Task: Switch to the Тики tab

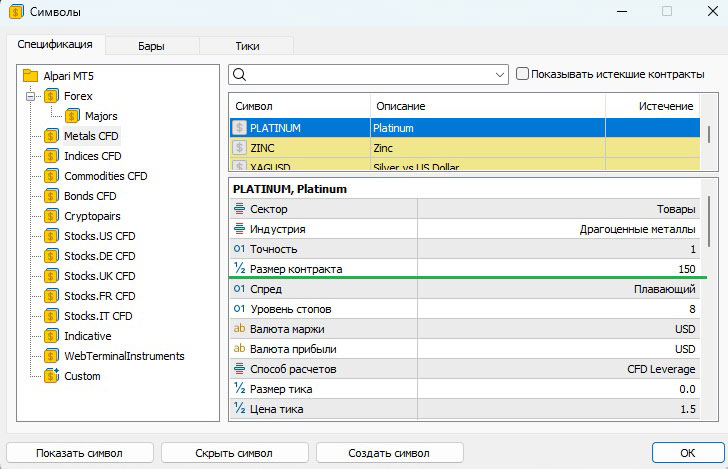Action: 247,46
